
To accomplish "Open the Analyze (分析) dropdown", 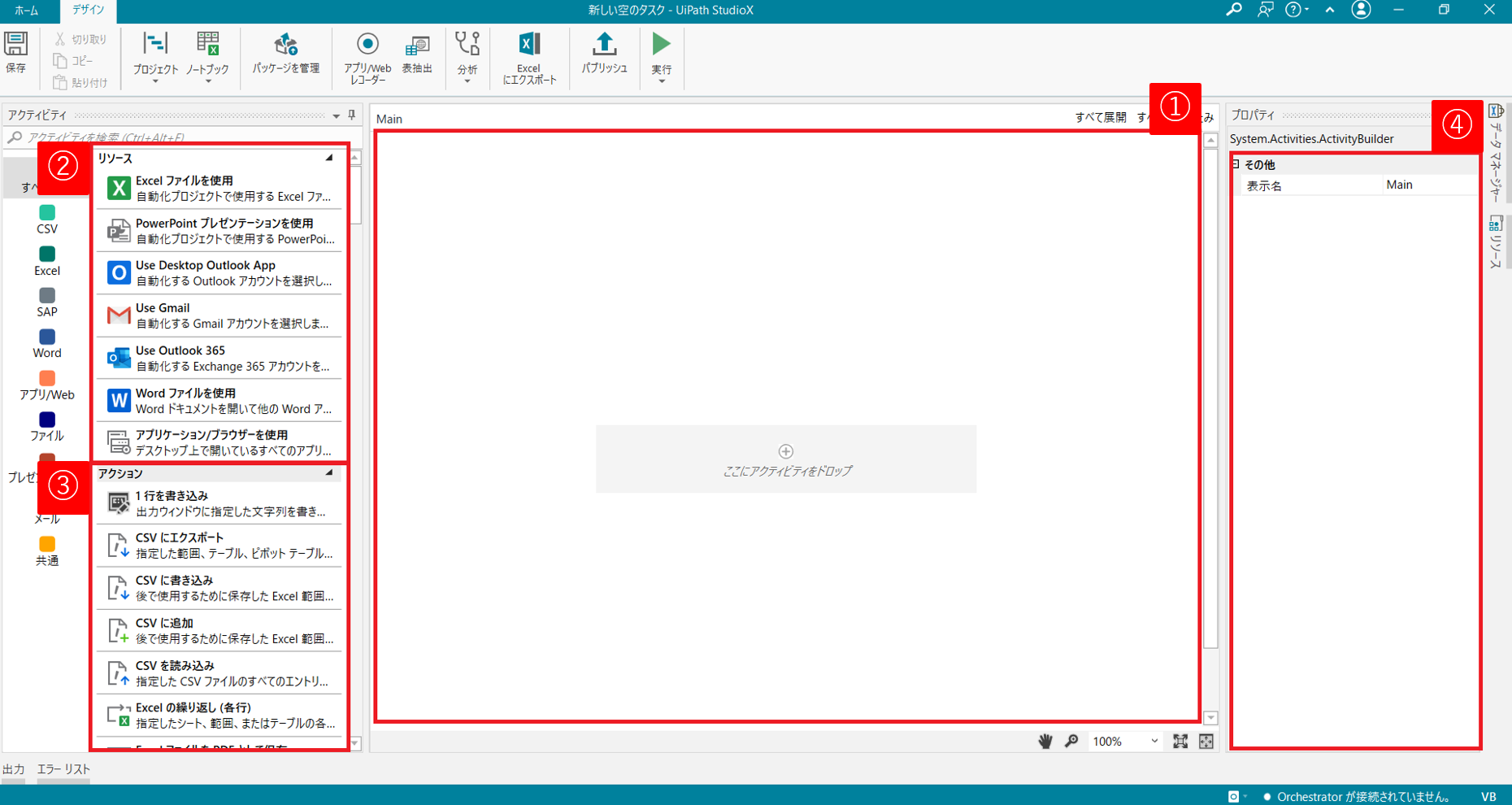I will pyautogui.click(x=467, y=58).
